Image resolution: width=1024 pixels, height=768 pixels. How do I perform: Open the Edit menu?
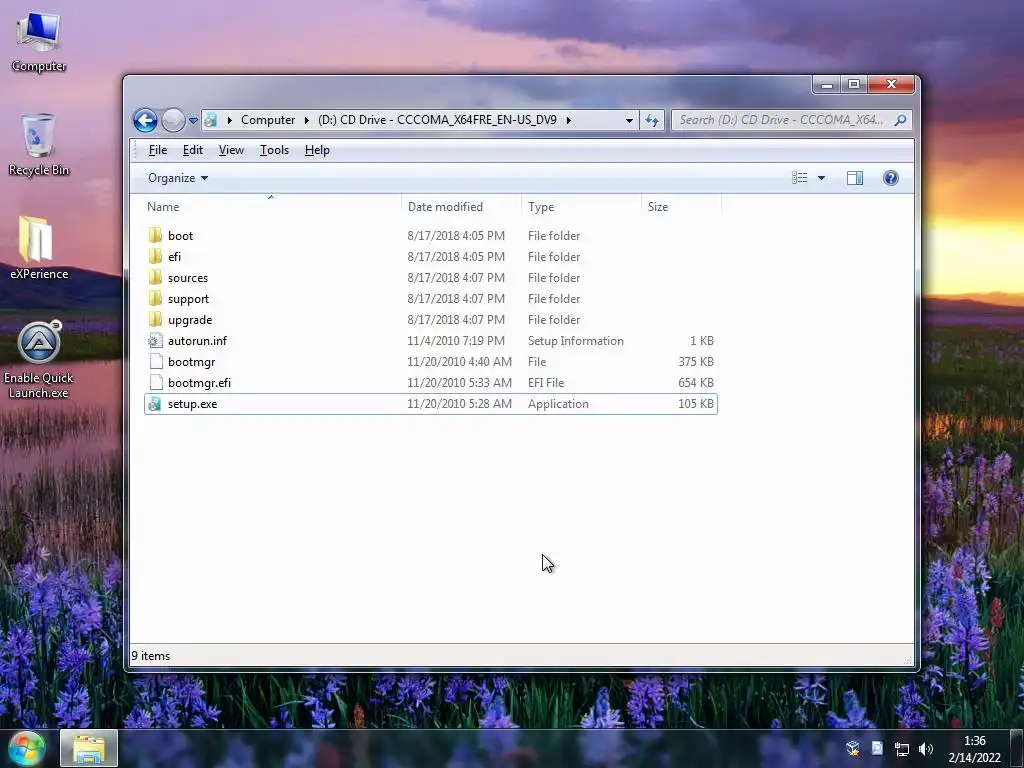[x=193, y=150]
